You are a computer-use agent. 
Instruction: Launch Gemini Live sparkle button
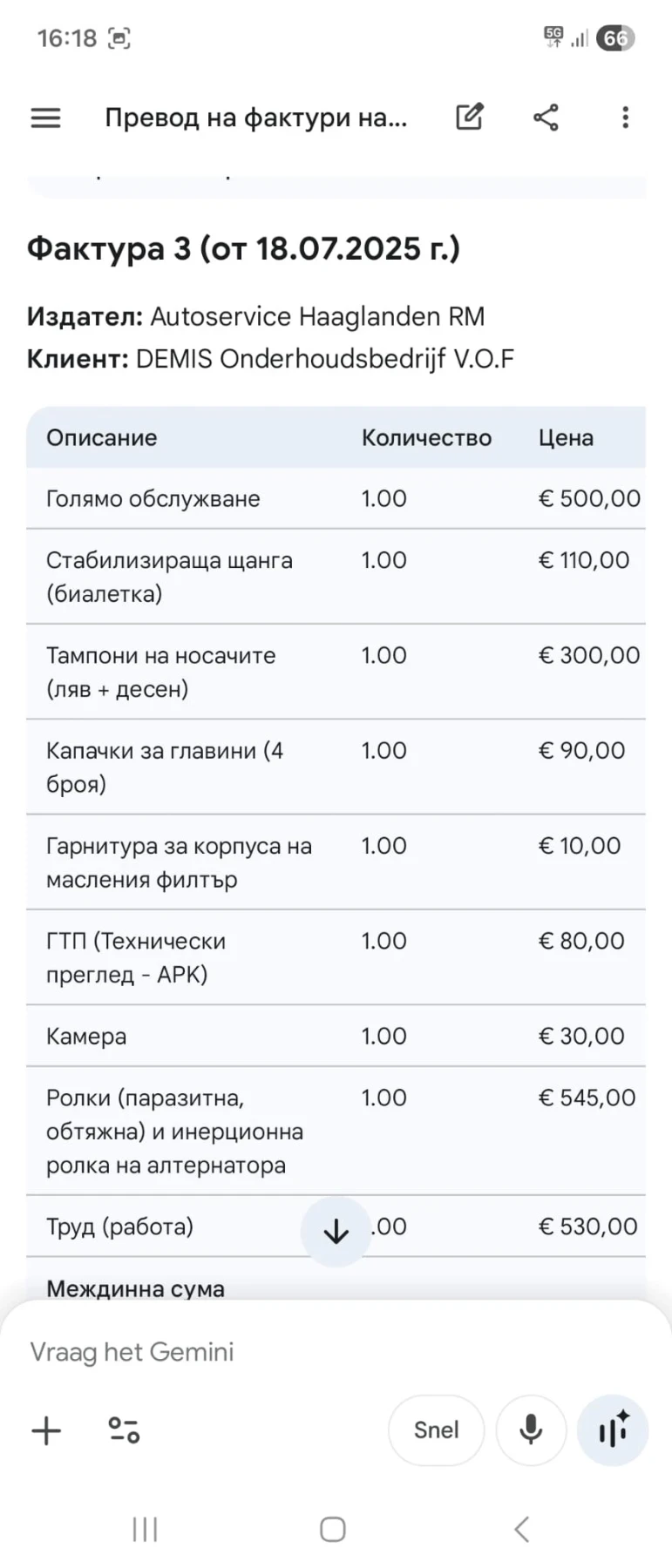[613, 1430]
